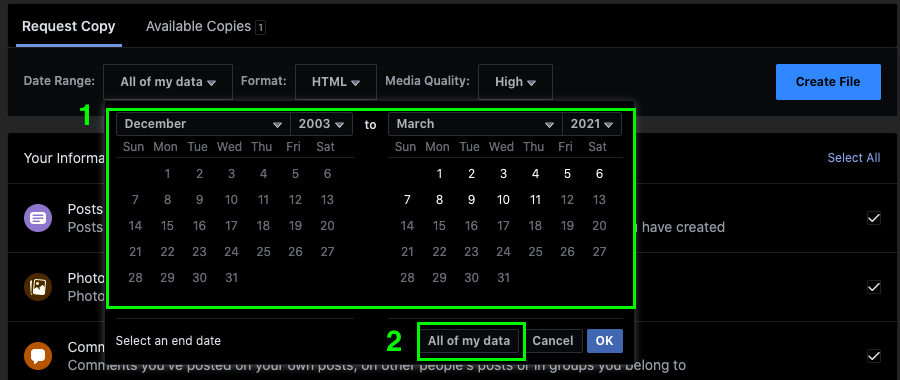Viewport: 900px width, 380px height.
Task: Uncheck the Photos row checkbox
Action: 874,287
